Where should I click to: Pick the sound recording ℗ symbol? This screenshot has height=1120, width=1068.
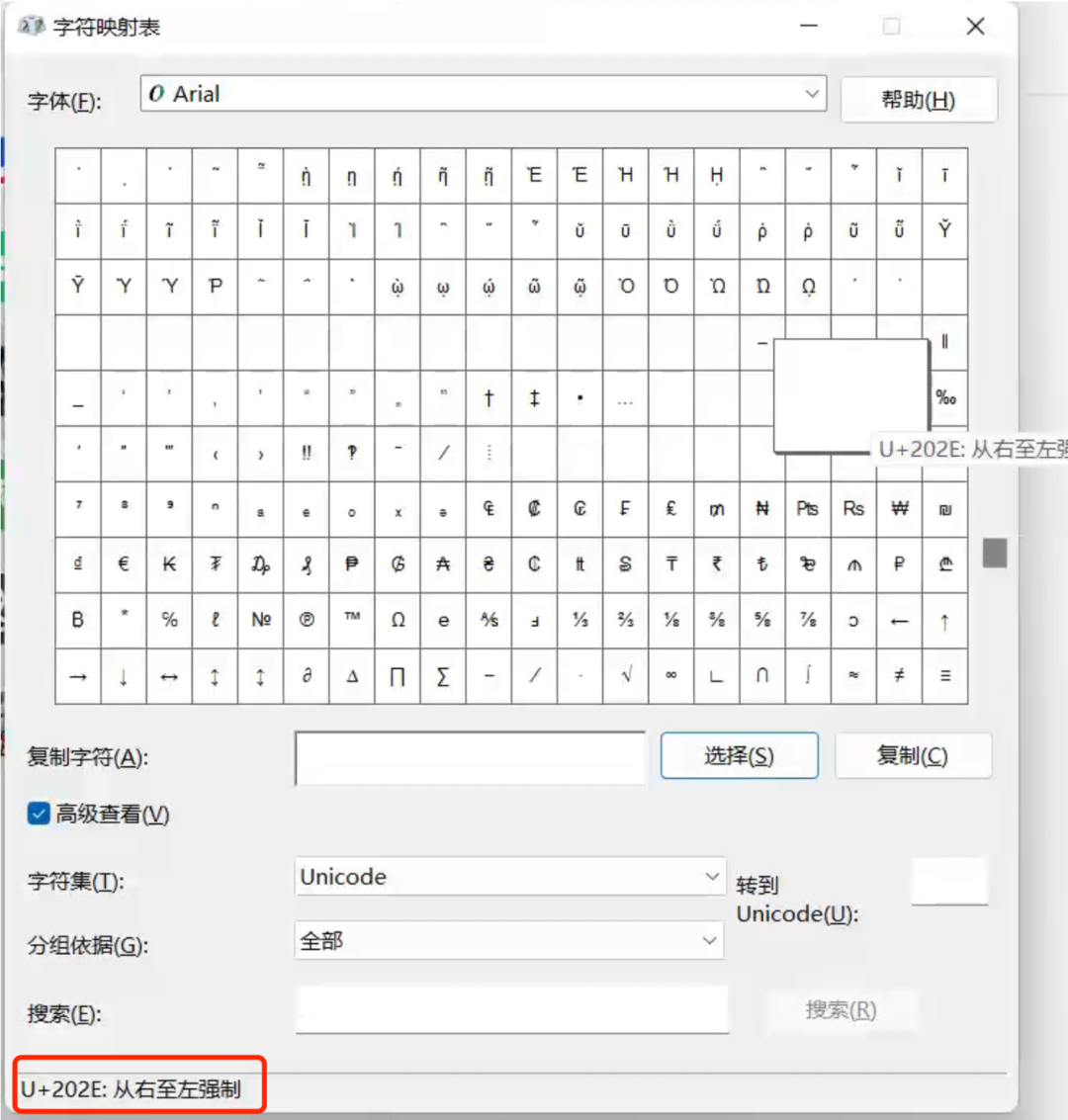click(307, 620)
